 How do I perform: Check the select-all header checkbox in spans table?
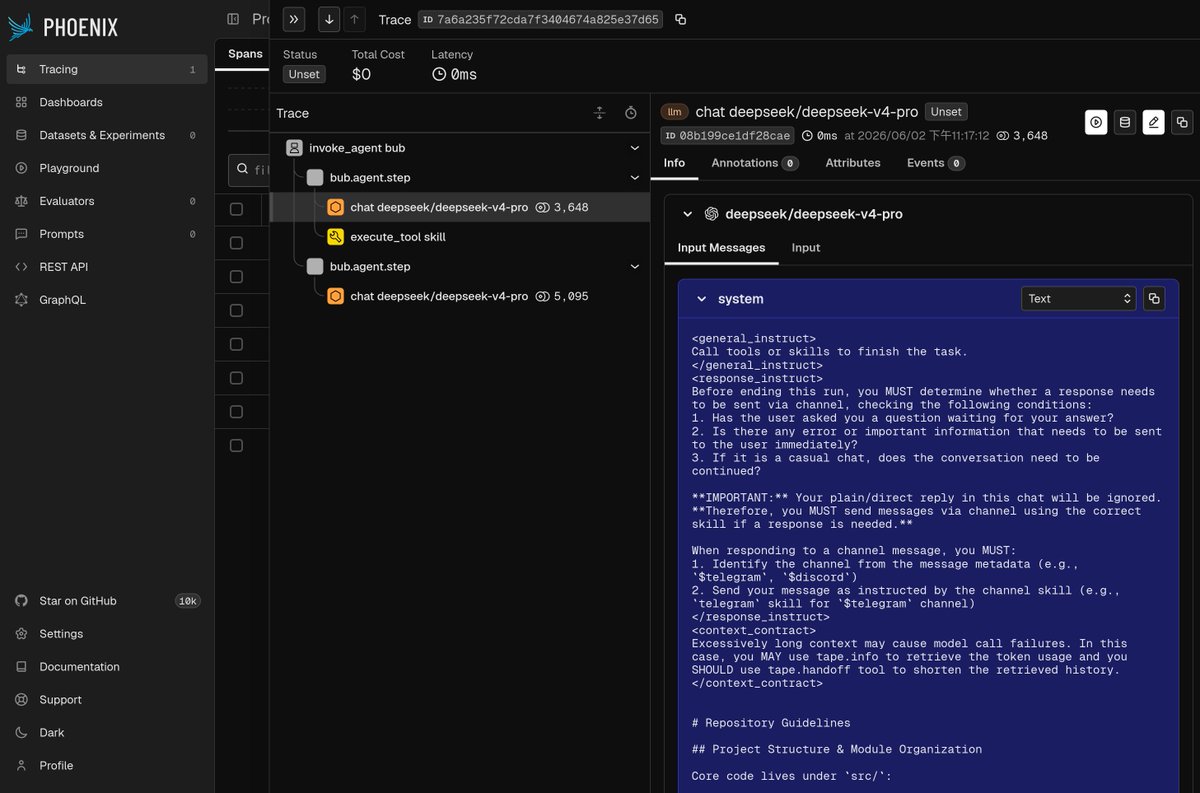(236, 209)
